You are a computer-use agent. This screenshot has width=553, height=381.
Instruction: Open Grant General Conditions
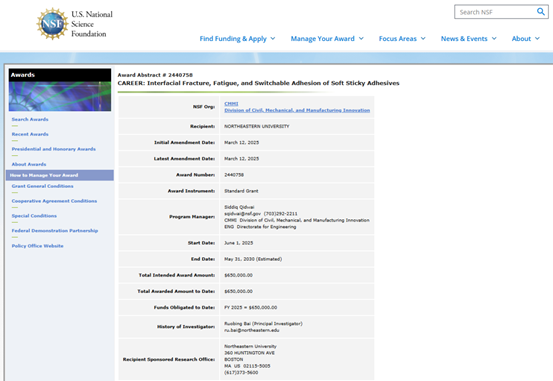click(x=42, y=186)
